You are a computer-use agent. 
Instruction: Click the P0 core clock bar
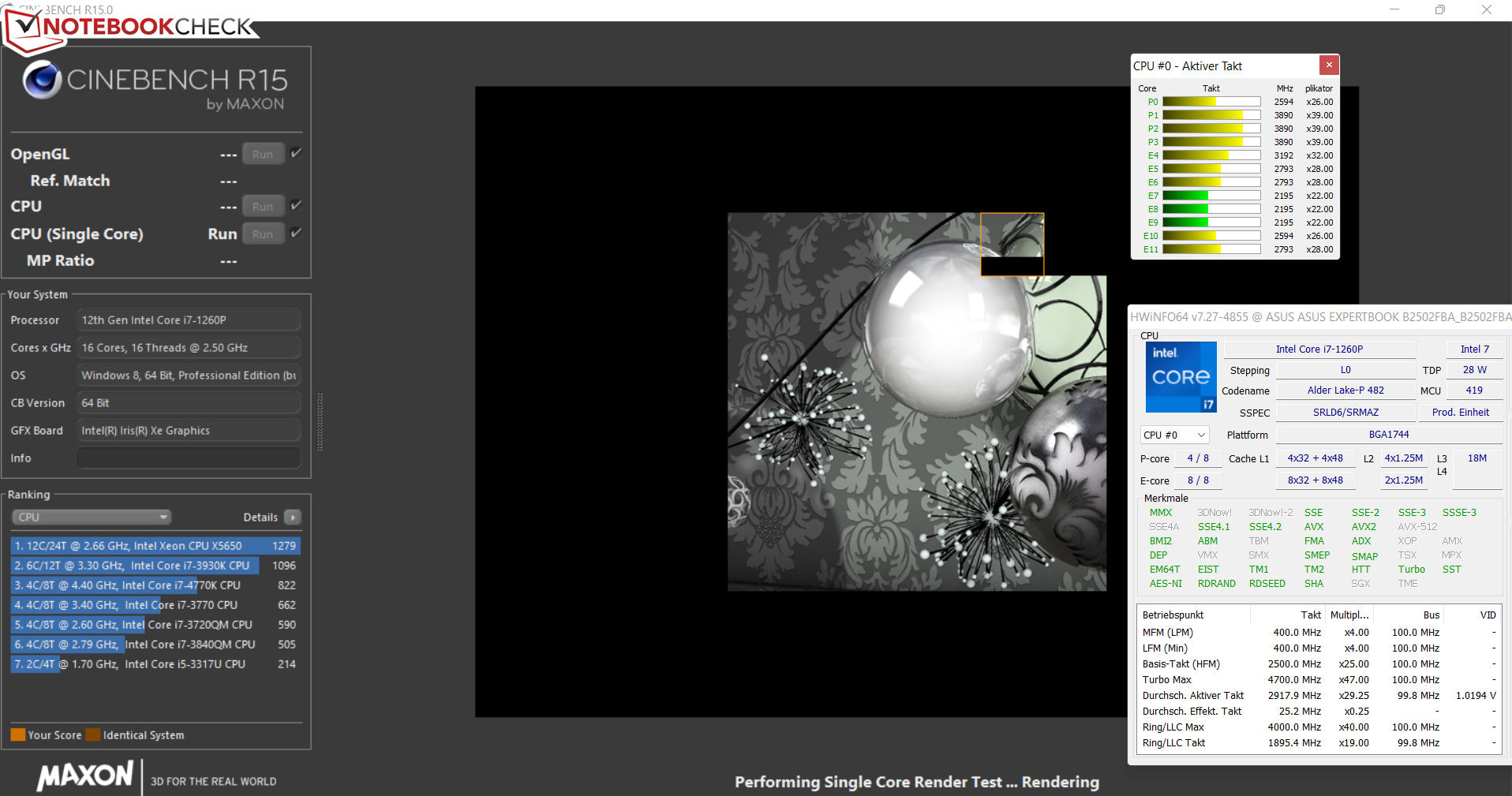[x=1211, y=102]
